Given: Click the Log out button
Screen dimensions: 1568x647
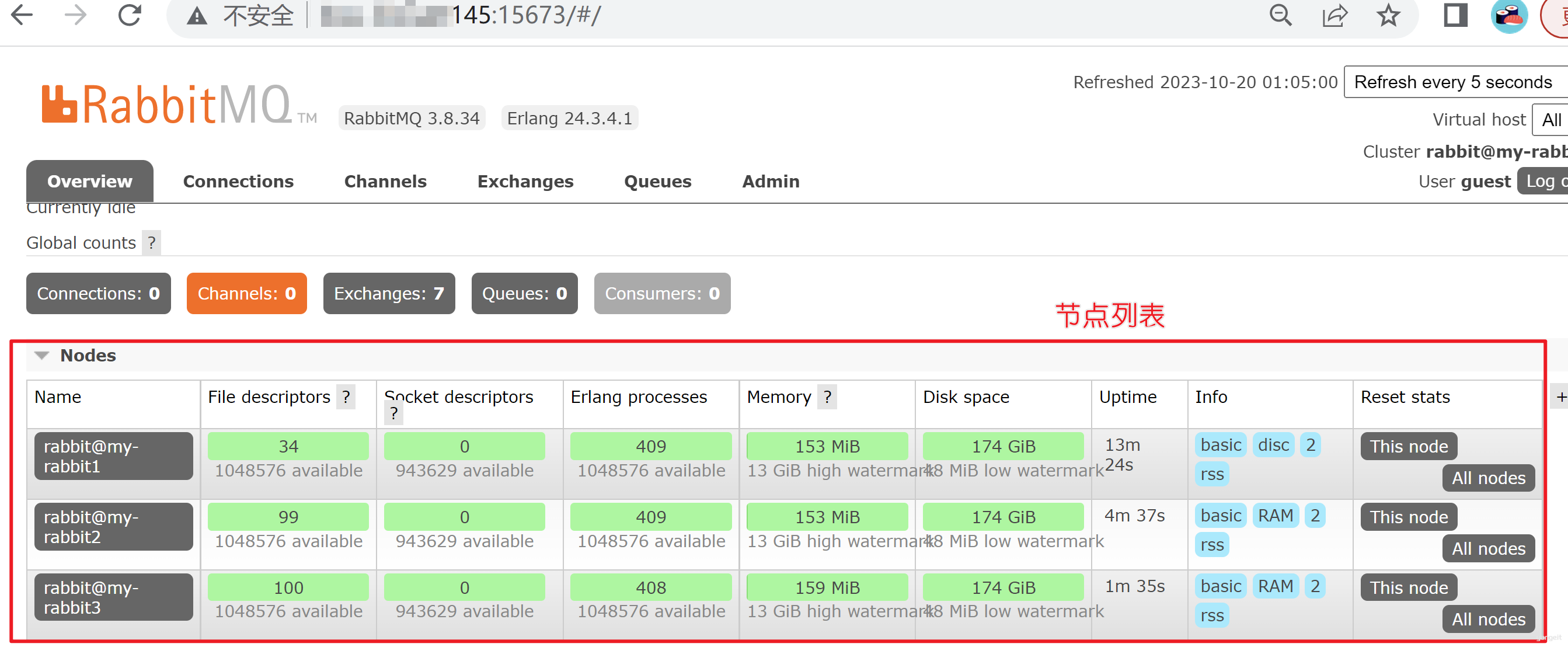Looking at the screenshot, I should (1542, 181).
